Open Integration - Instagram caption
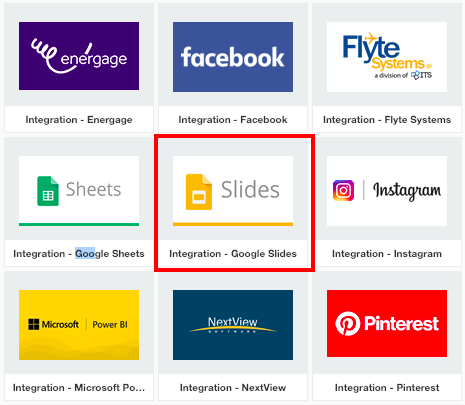This screenshot has height=405, width=465. tap(387, 254)
